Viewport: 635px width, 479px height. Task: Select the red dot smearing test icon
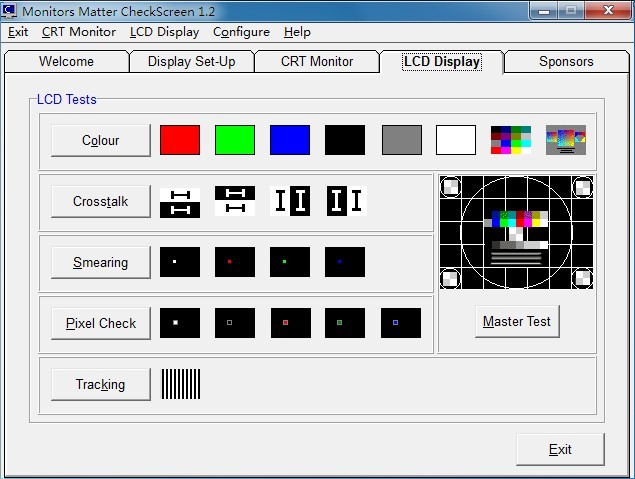click(x=235, y=262)
